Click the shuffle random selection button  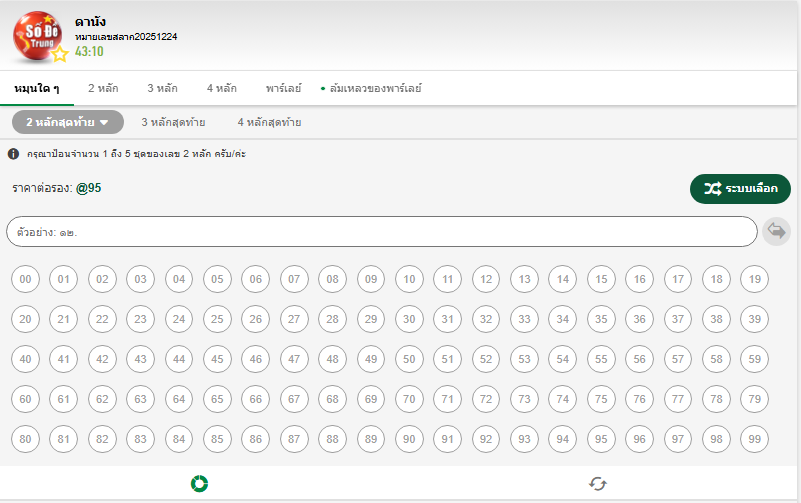click(x=740, y=189)
